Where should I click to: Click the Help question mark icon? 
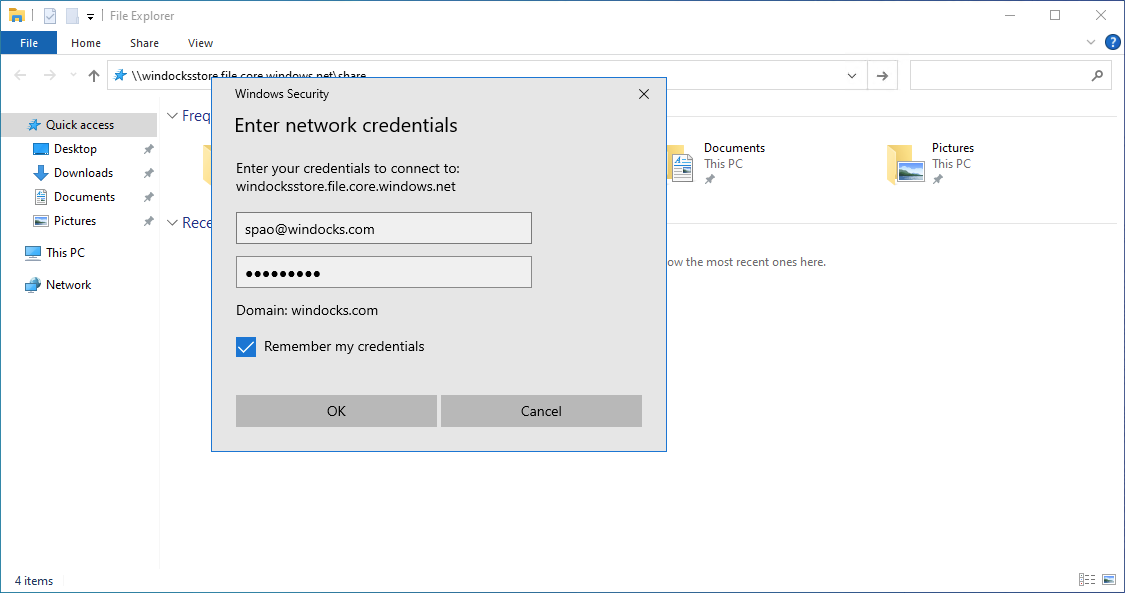click(x=1113, y=42)
